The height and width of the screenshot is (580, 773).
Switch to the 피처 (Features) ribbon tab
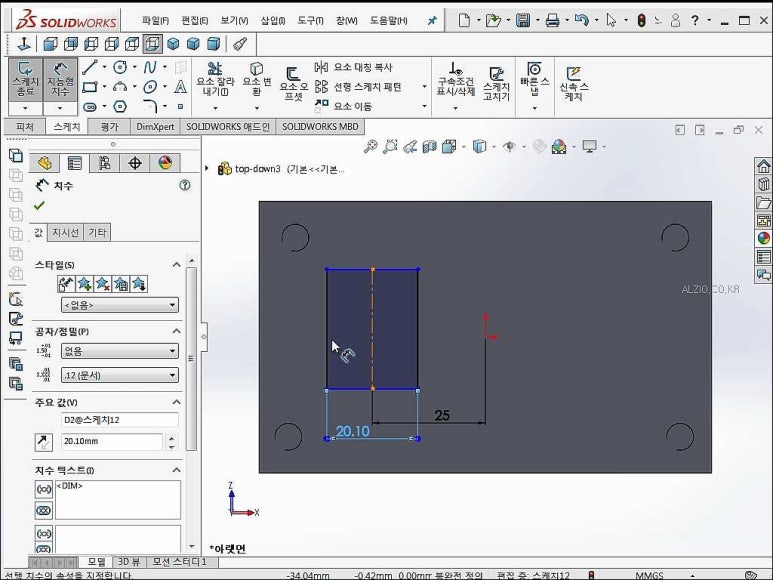tap(25, 127)
